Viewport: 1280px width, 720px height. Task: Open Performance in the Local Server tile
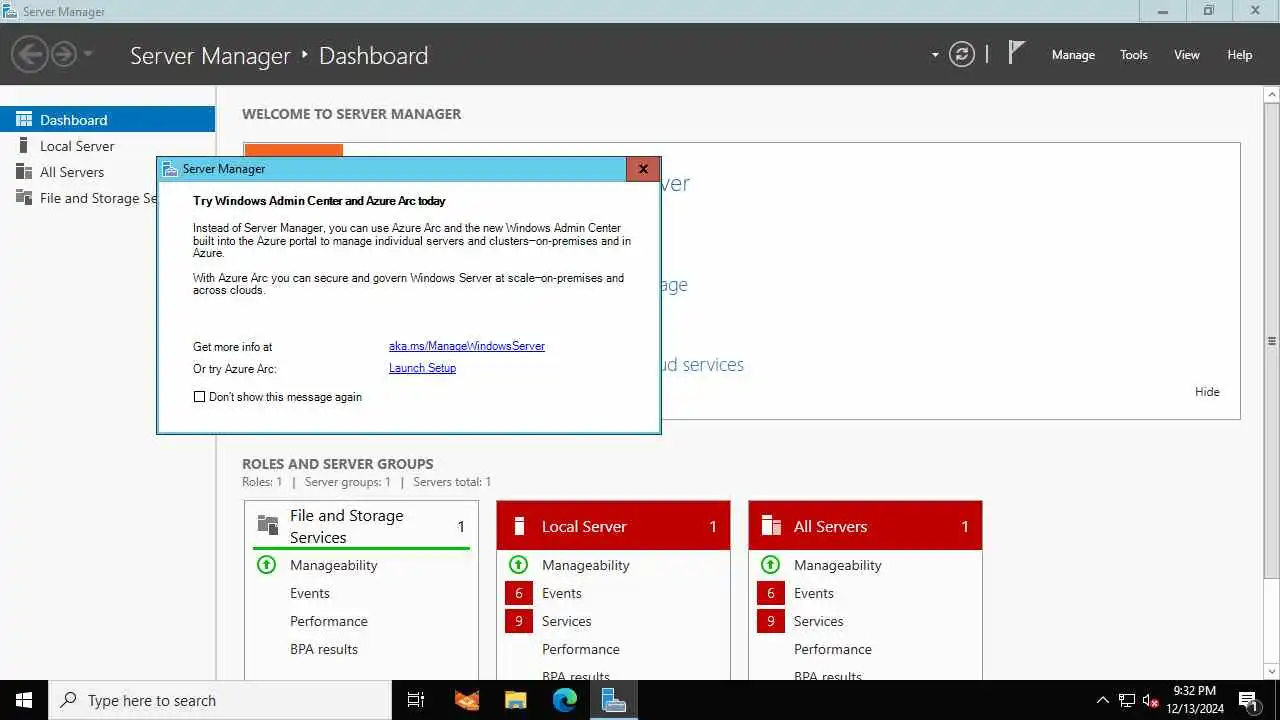click(x=581, y=649)
